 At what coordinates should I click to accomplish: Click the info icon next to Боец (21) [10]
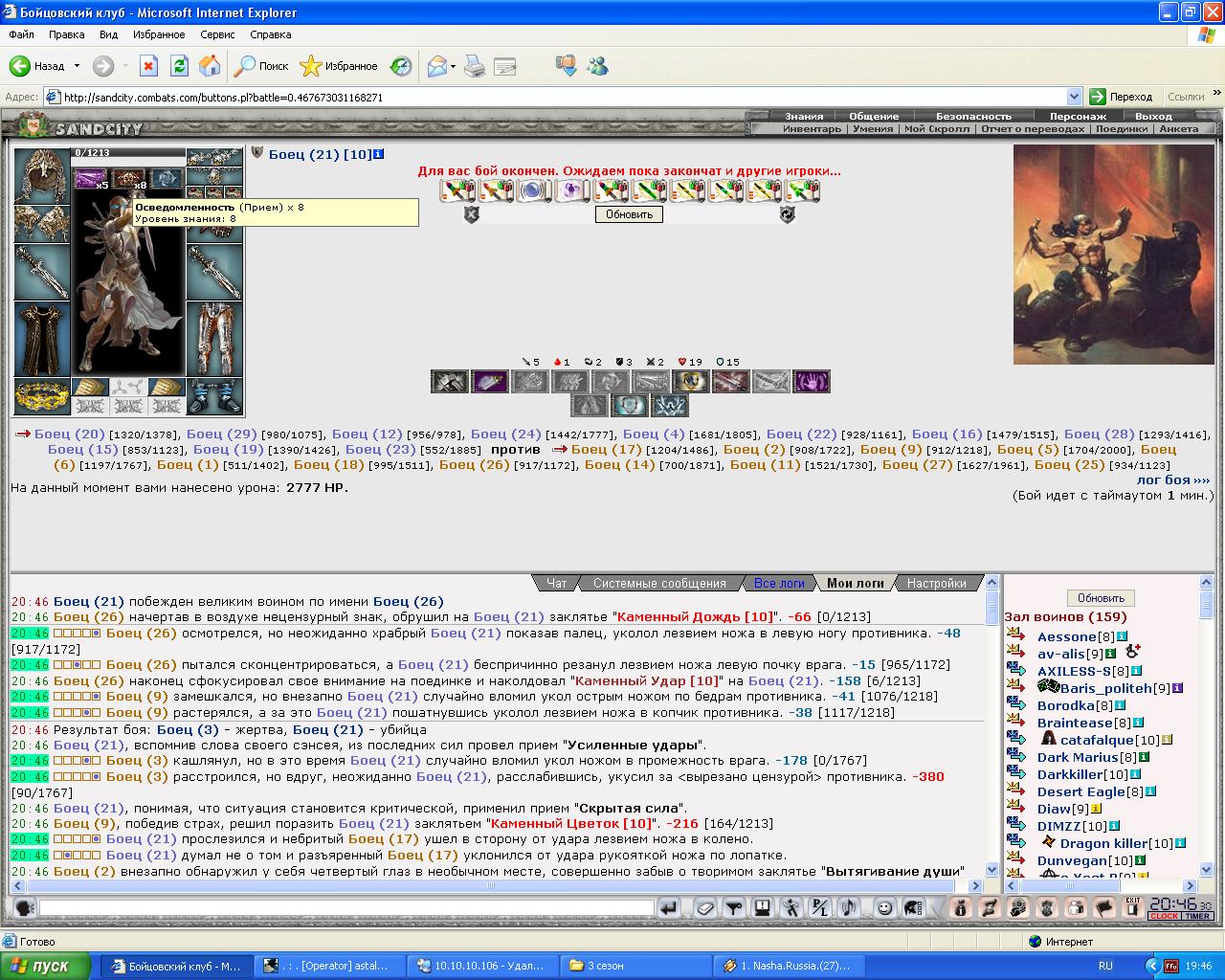[379, 153]
